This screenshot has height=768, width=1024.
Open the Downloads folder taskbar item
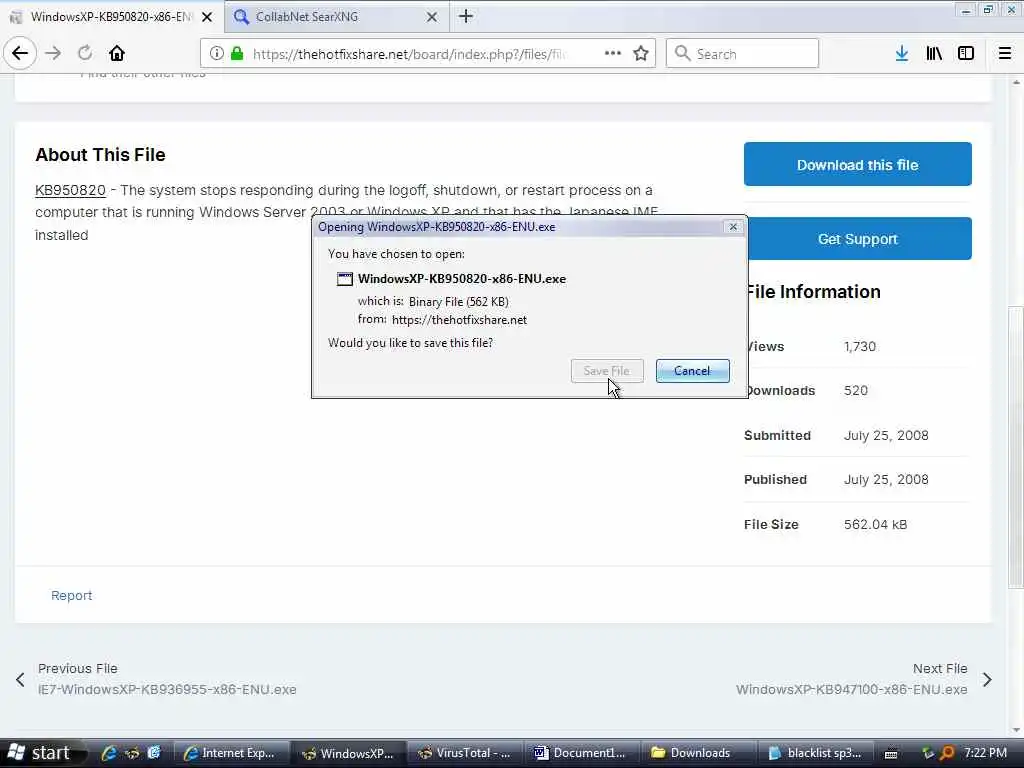696,753
